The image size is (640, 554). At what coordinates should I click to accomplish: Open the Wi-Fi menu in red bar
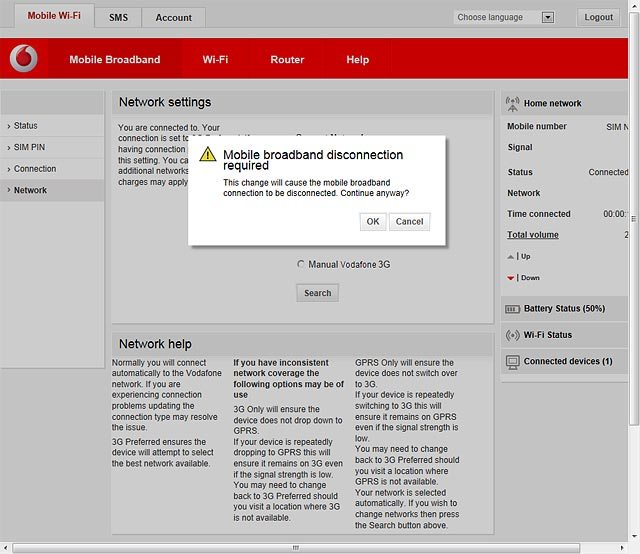[x=215, y=60]
